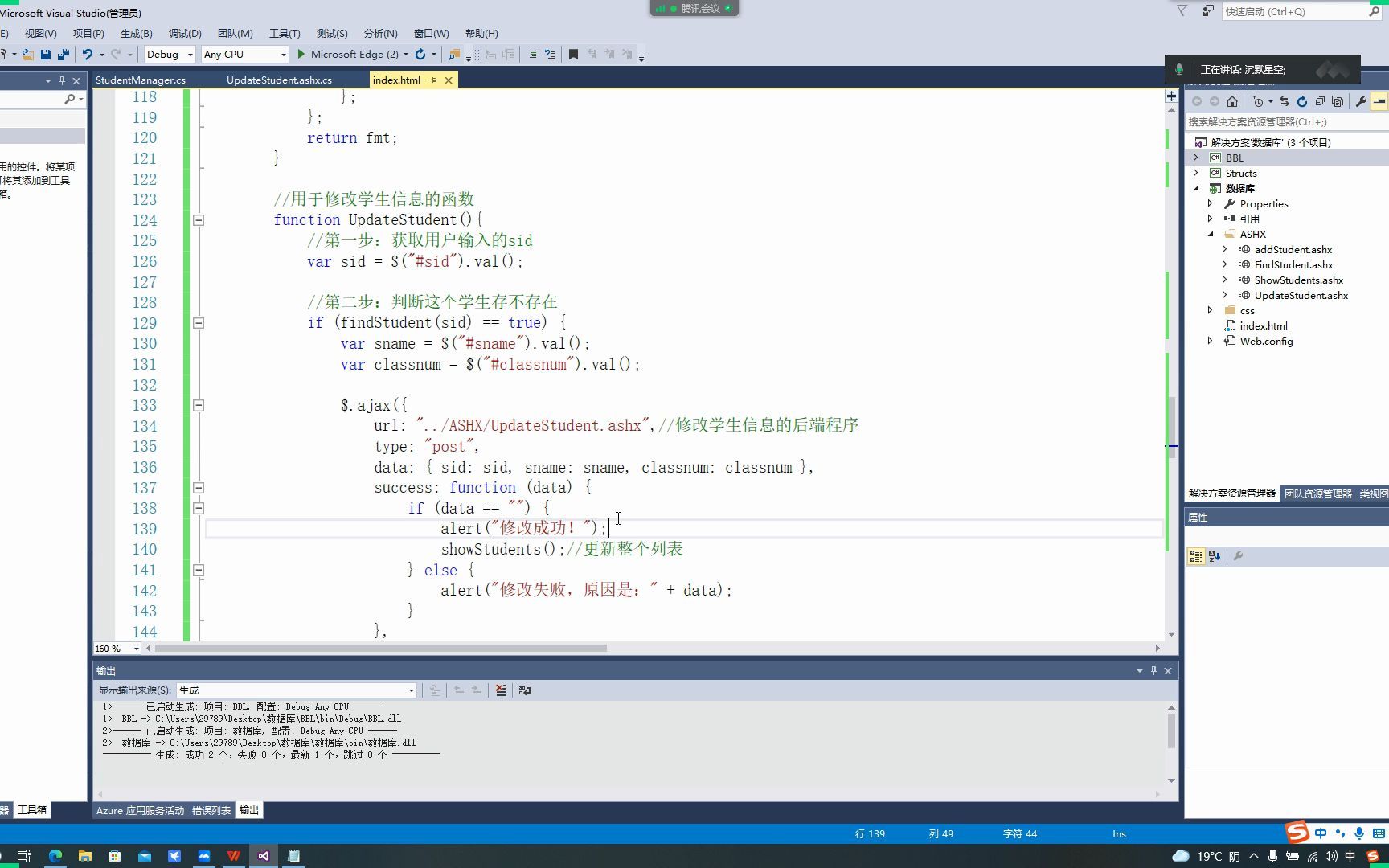Switch to the UpdateStudent.ashx.cs tab
The image size is (1389, 868).
coord(279,80)
